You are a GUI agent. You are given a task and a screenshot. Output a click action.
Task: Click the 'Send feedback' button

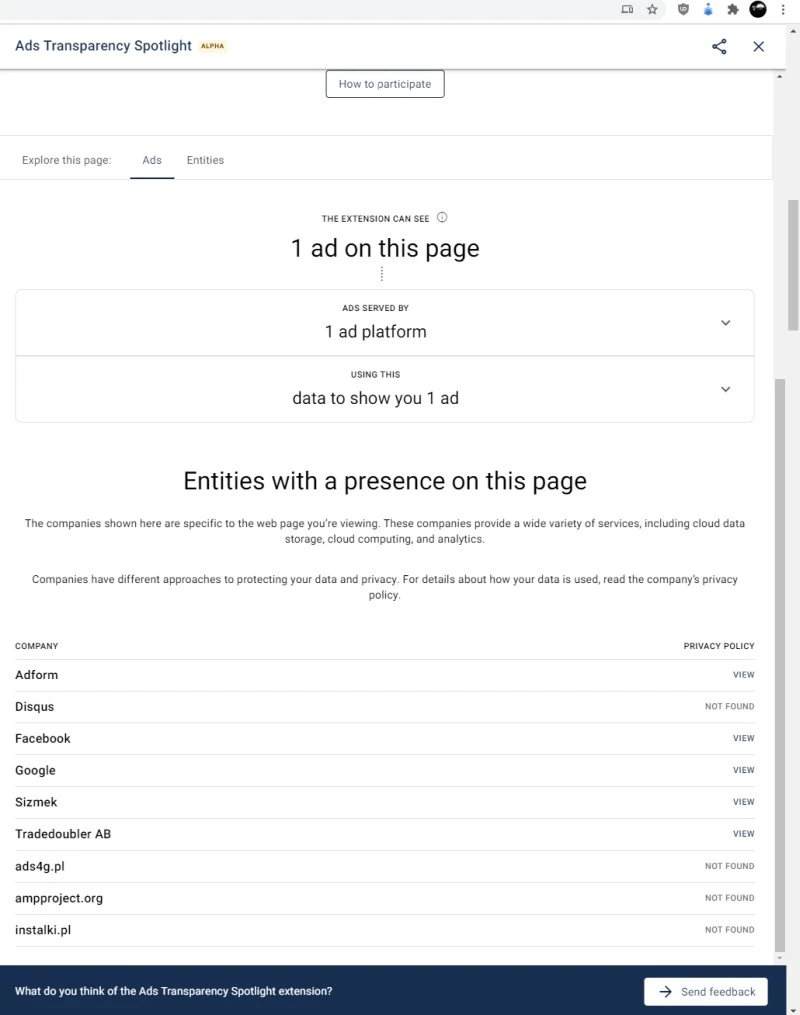(x=705, y=991)
